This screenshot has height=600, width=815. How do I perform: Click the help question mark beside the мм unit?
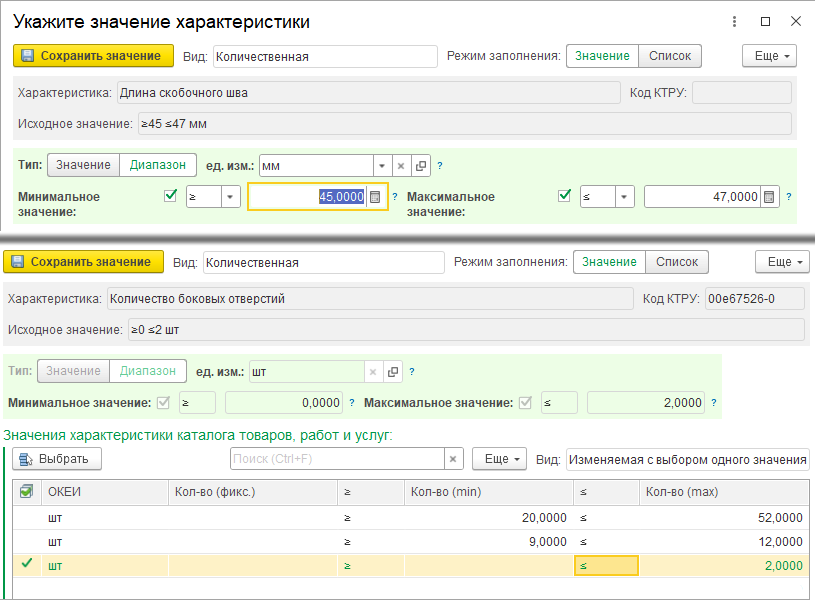(x=440, y=166)
